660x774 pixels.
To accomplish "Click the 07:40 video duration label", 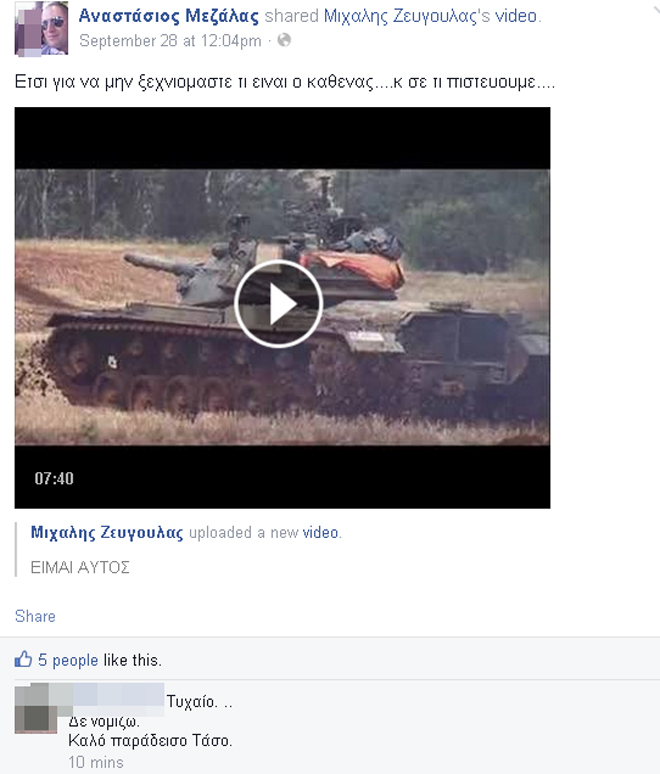I will (54, 478).
